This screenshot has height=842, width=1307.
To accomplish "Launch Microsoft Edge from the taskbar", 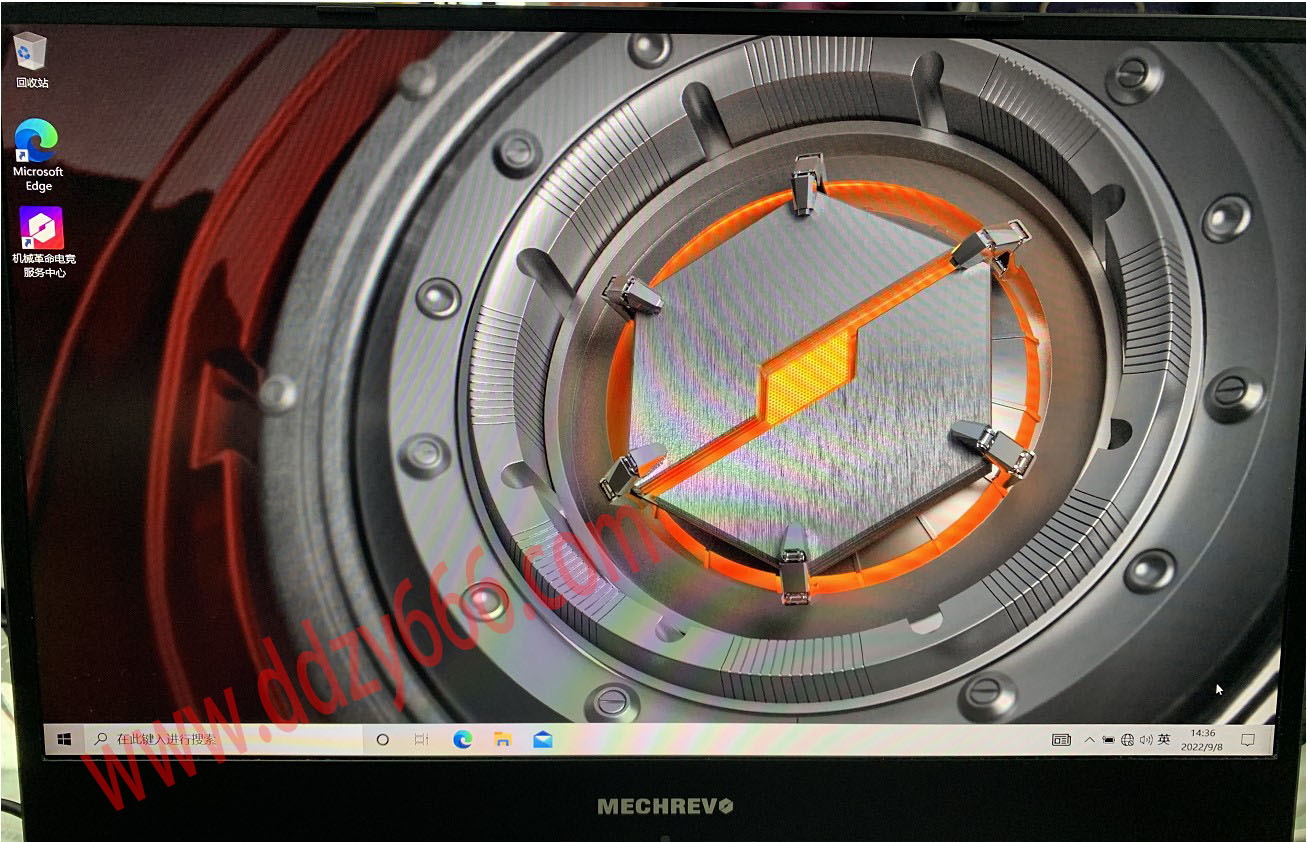I will point(462,739).
